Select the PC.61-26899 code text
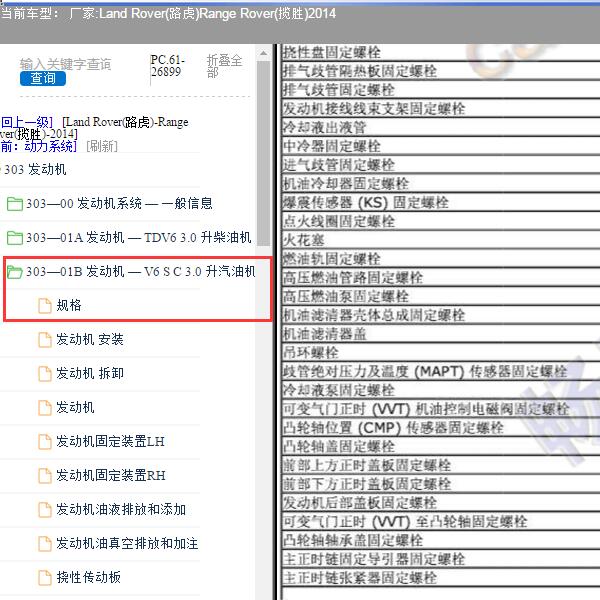This screenshot has width=600, height=600. pyautogui.click(x=168, y=65)
